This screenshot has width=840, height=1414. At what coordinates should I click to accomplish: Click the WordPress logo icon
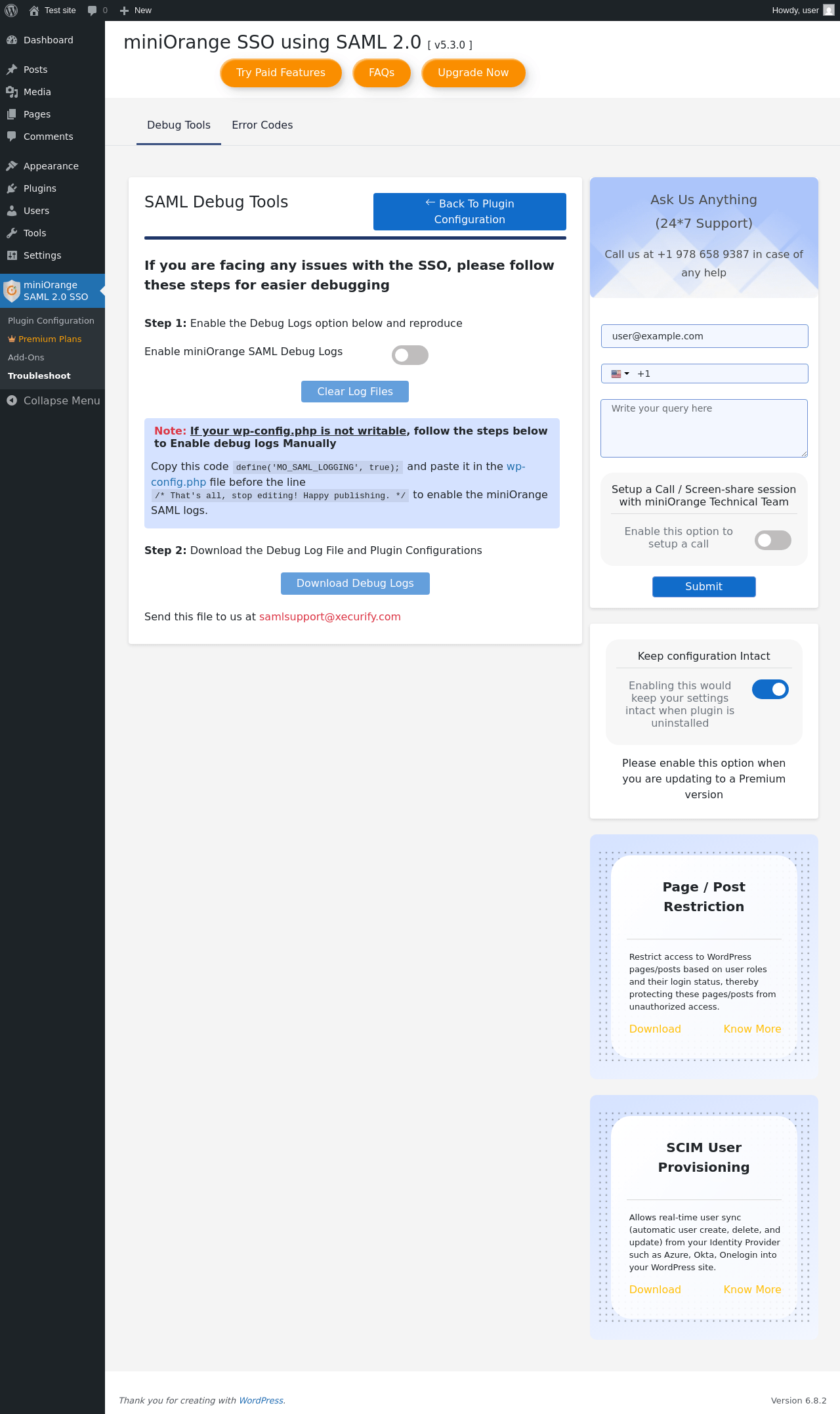[11, 11]
